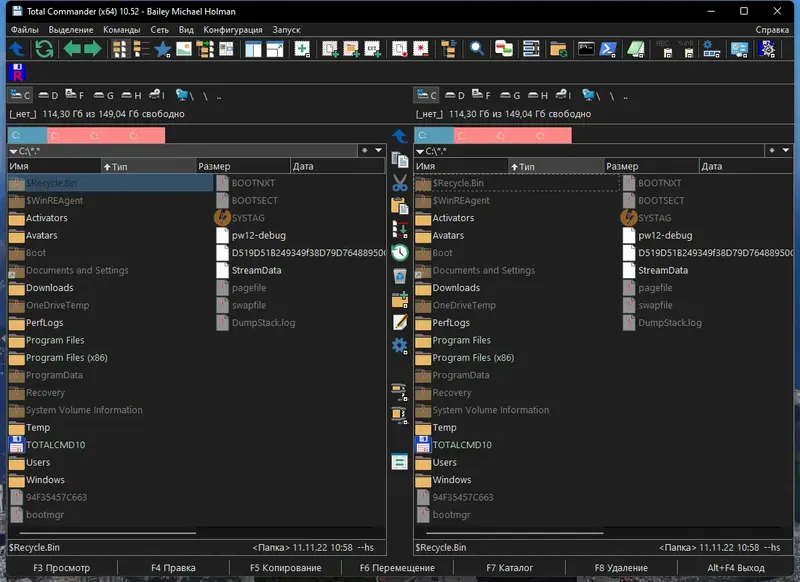This screenshot has height=582, width=800.
Task: Open left panel directory history dropdown arrow
Action: tap(380, 150)
